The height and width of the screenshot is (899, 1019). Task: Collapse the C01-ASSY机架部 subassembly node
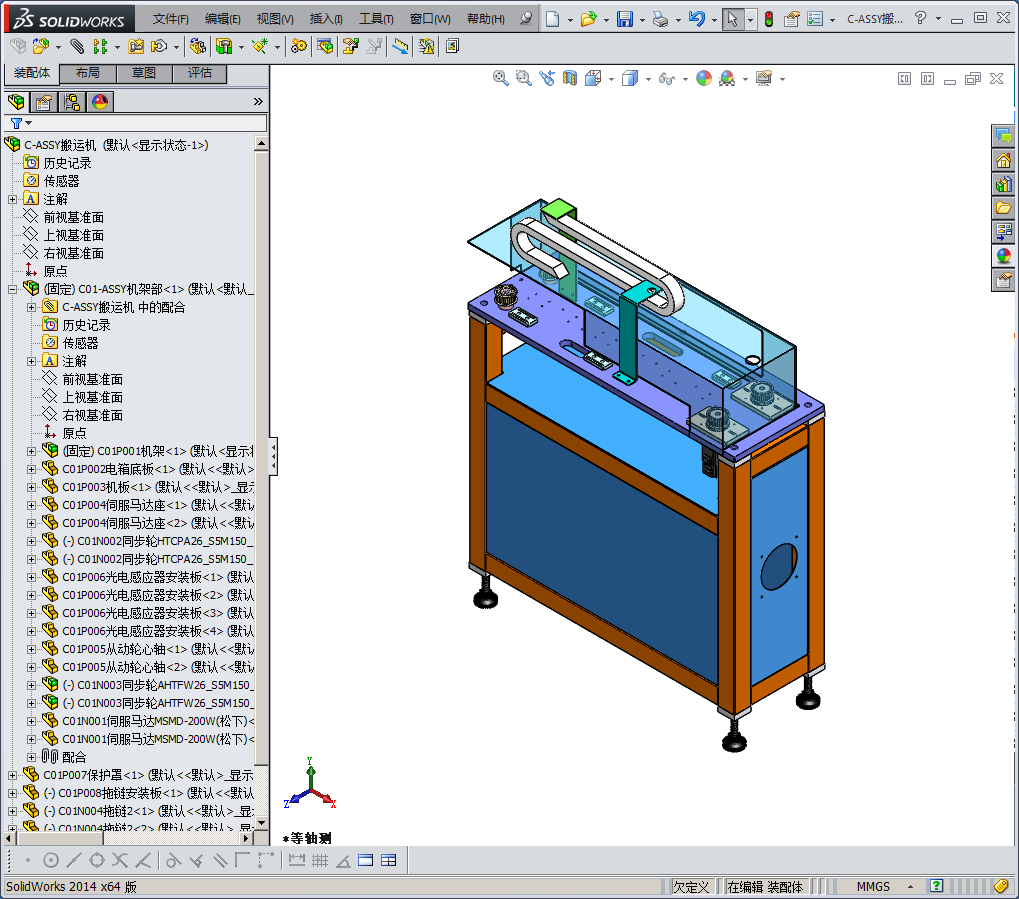coord(12,289)
